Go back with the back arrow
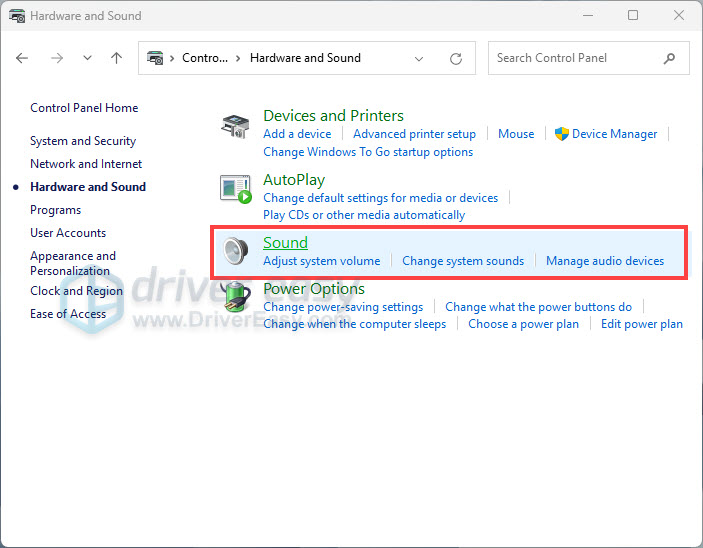 tap(22, 58)
